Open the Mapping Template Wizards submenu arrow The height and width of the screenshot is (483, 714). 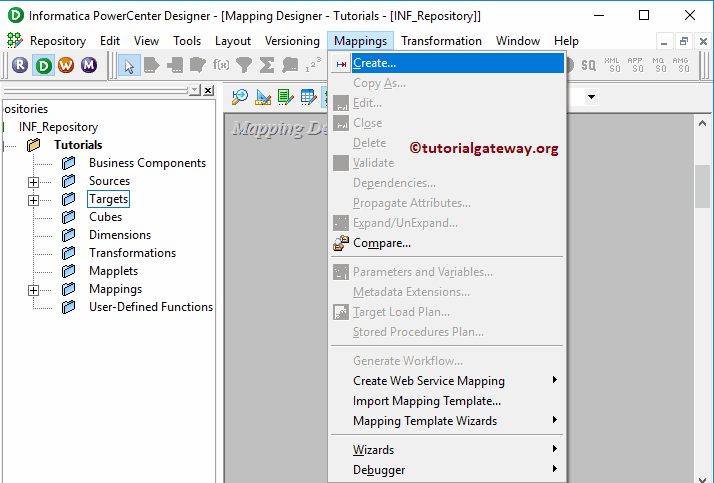click(554, 420)
